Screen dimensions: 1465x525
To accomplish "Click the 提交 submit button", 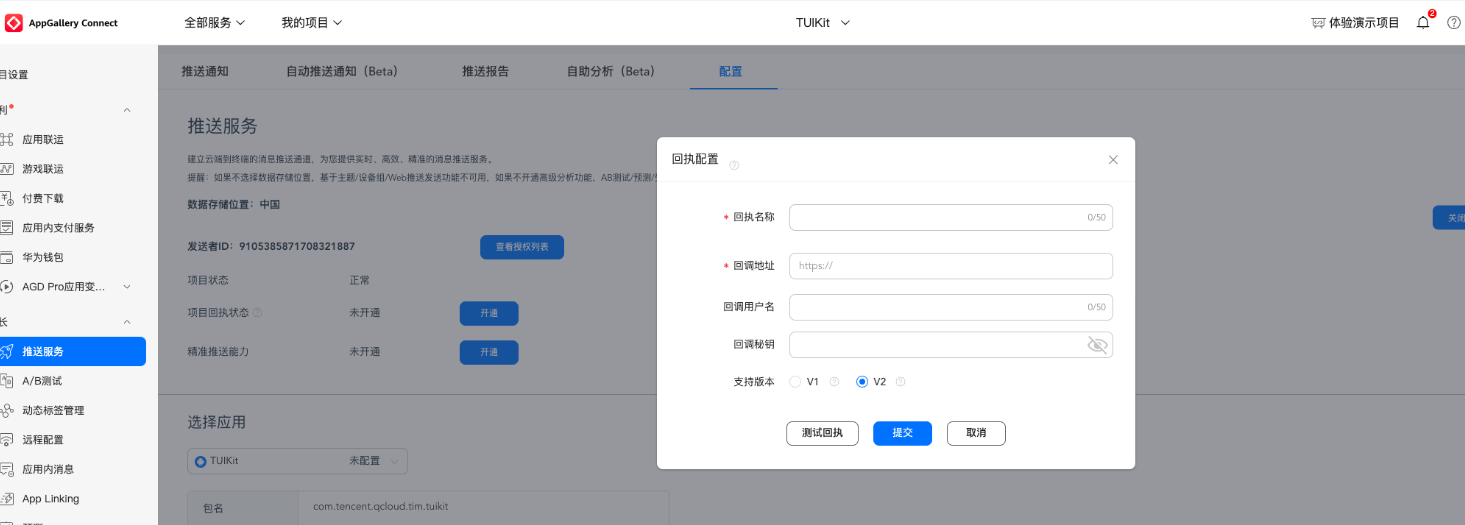I will point(902,433).
